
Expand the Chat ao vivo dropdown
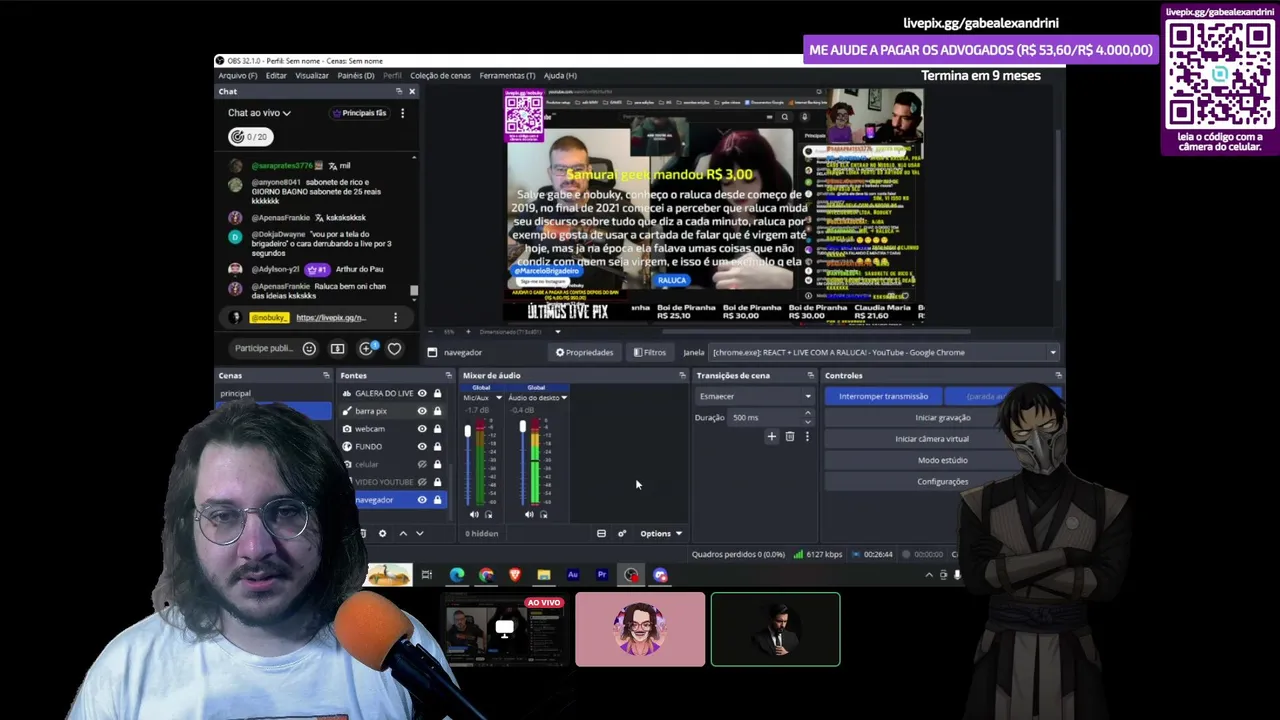(x=259, y=113)
